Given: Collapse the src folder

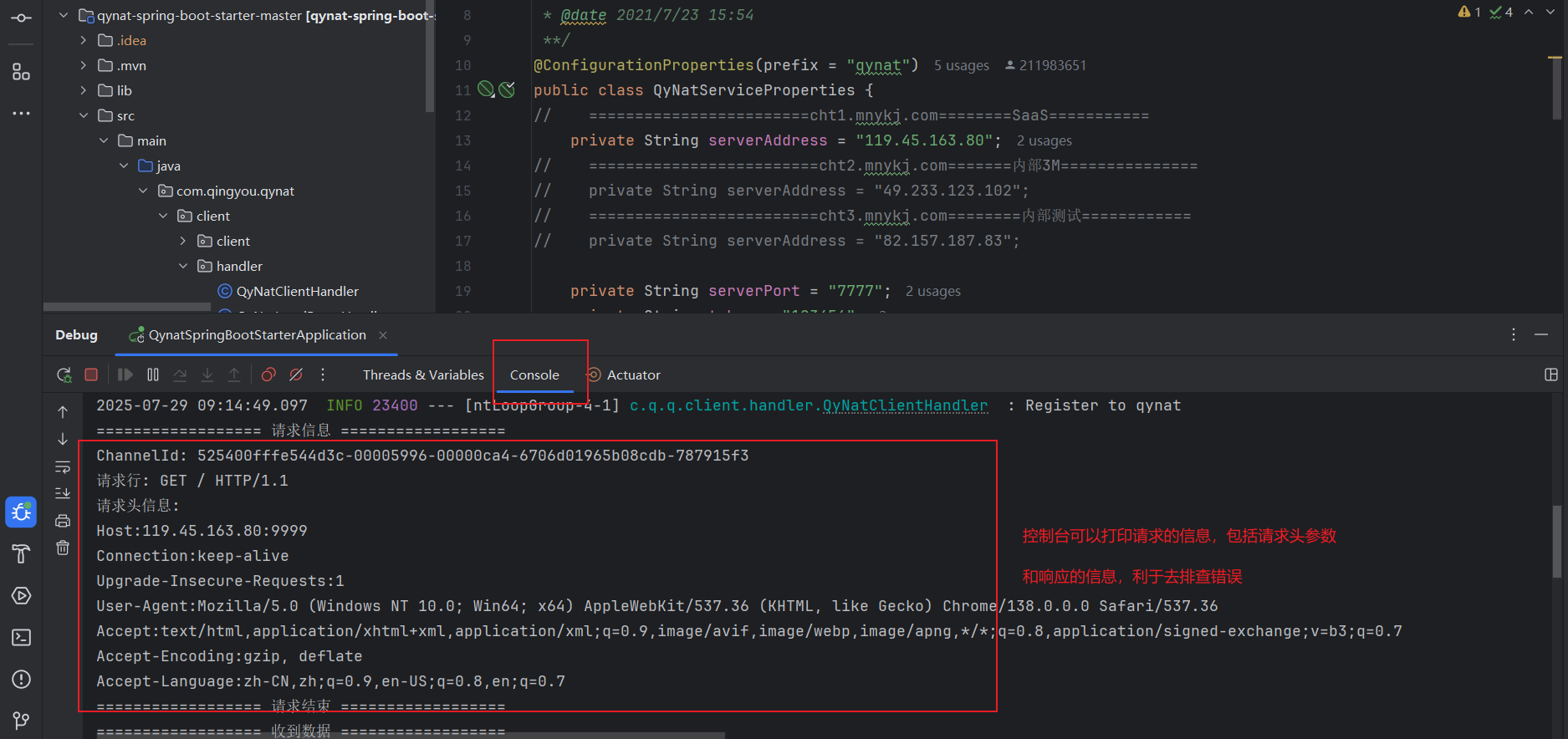Looking at the screenshot, I should click(84, 115).
